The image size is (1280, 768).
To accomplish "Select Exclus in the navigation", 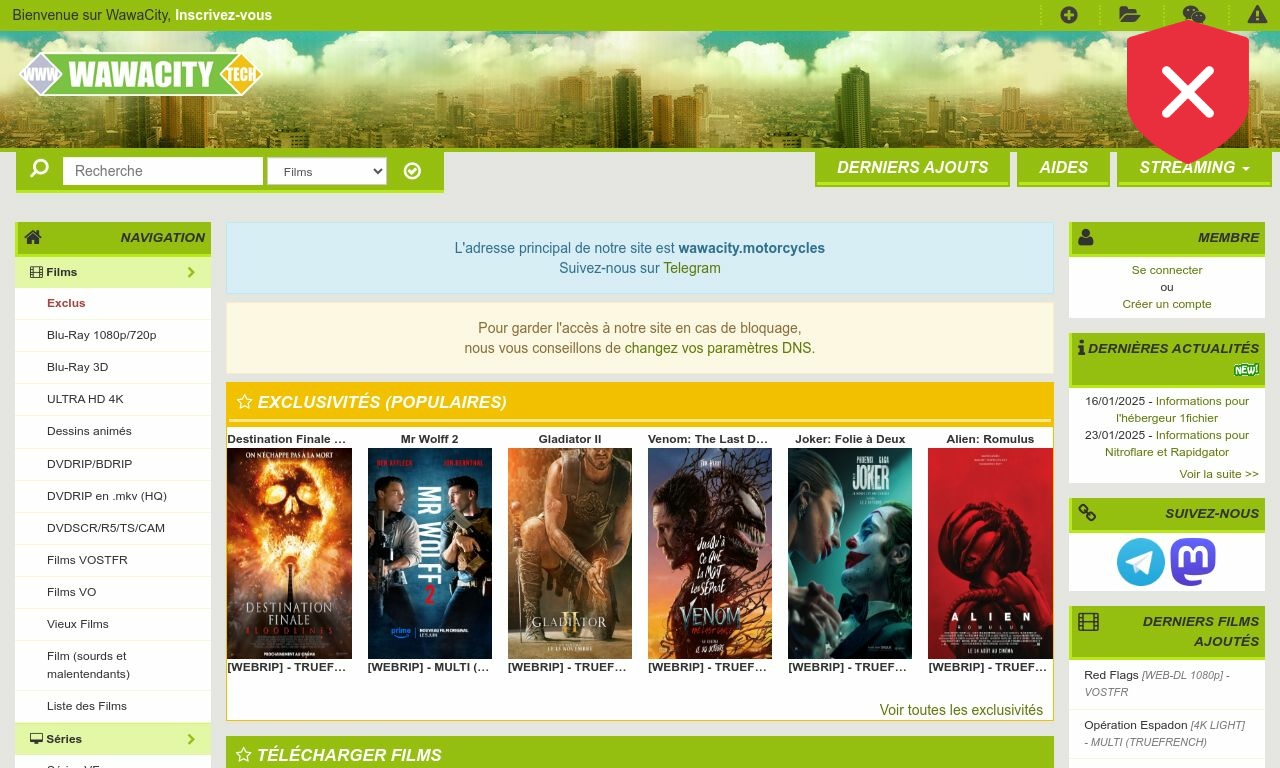I will click(66, 303).
